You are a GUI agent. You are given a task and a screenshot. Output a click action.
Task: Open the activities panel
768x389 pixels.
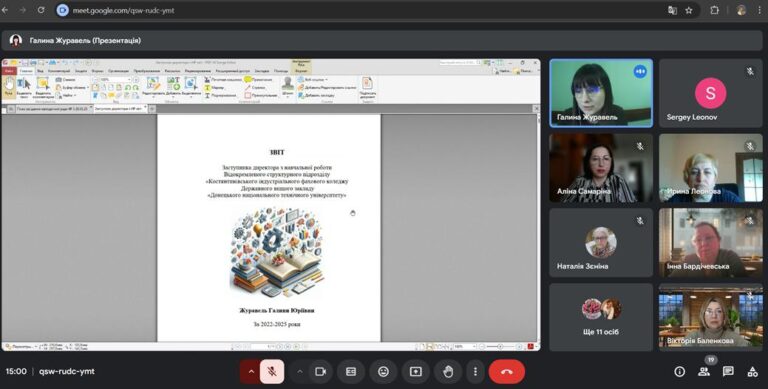753,371
